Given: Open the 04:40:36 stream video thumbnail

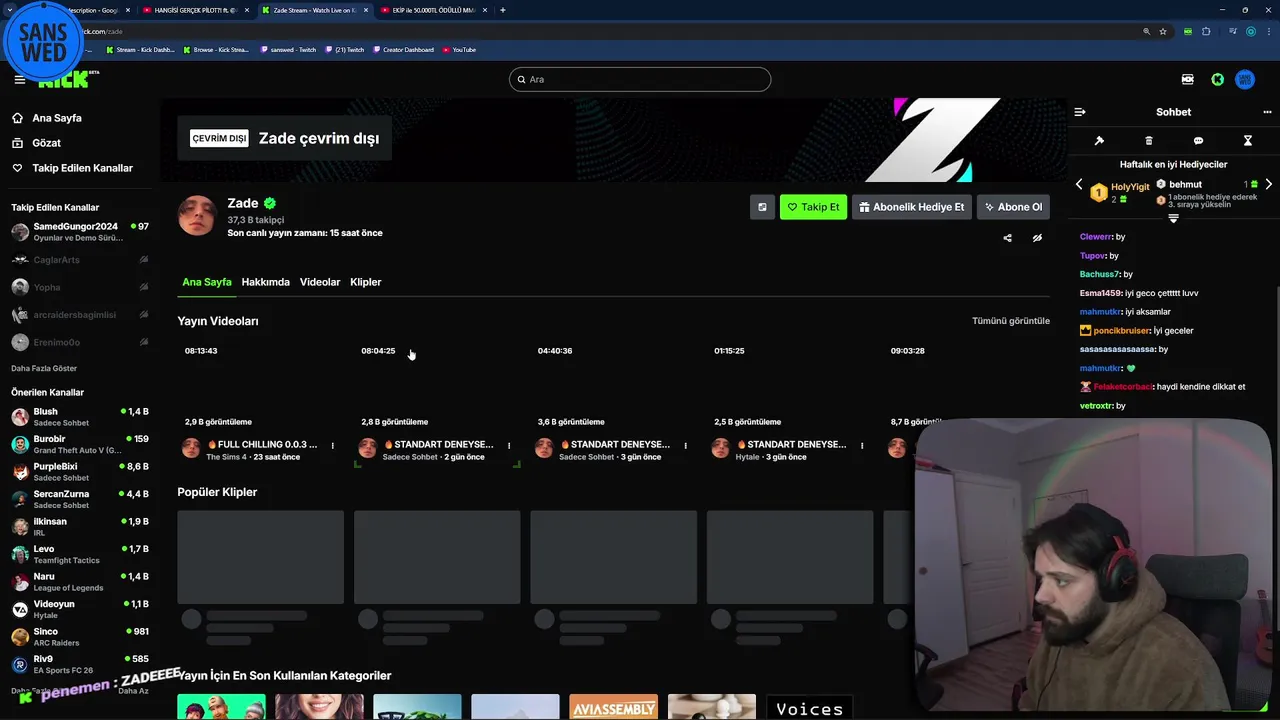Looking at the screenshot, I should click(x=613, y=386).
